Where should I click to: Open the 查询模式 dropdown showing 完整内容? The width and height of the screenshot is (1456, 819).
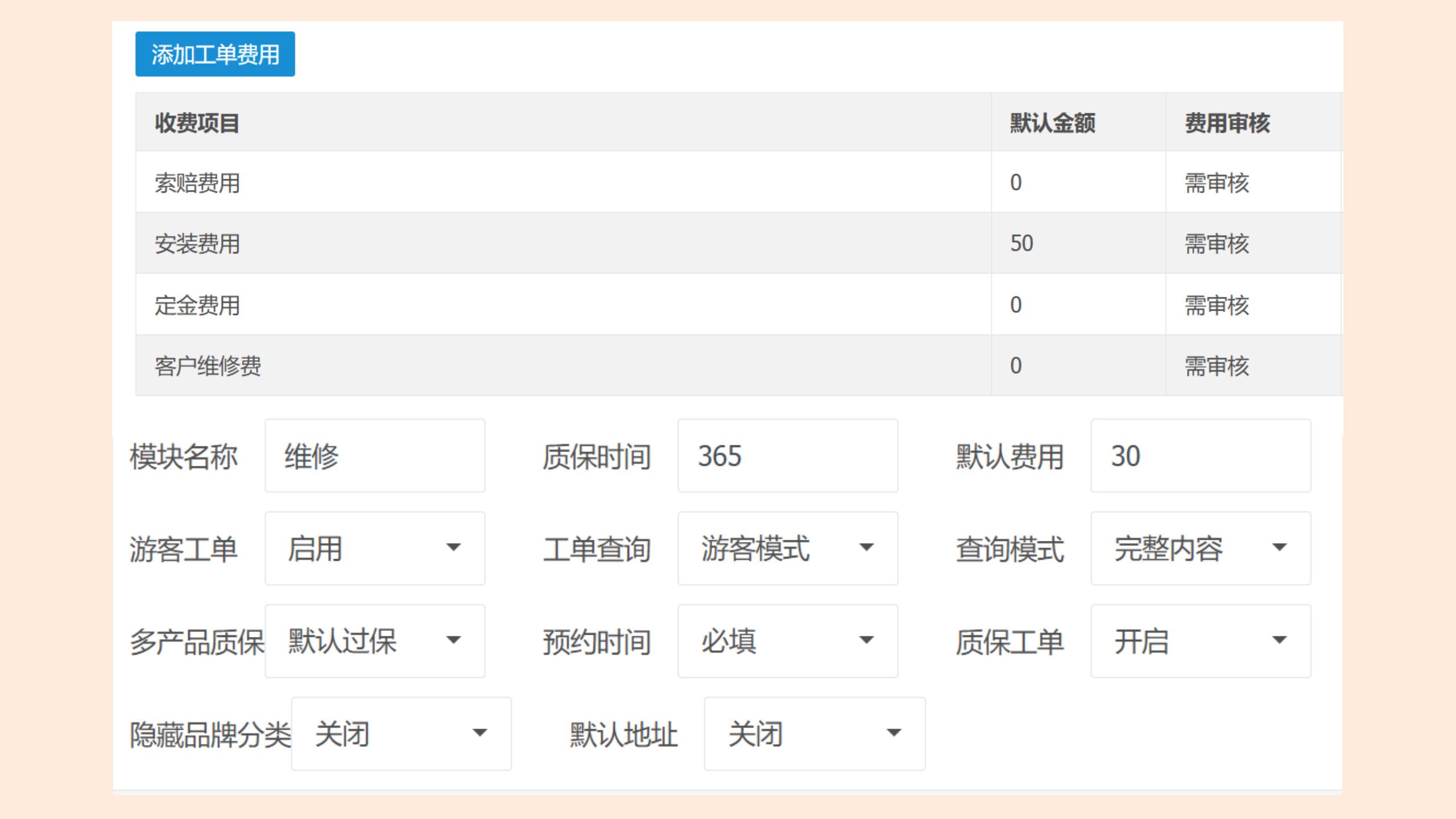tap(1200, 548)
